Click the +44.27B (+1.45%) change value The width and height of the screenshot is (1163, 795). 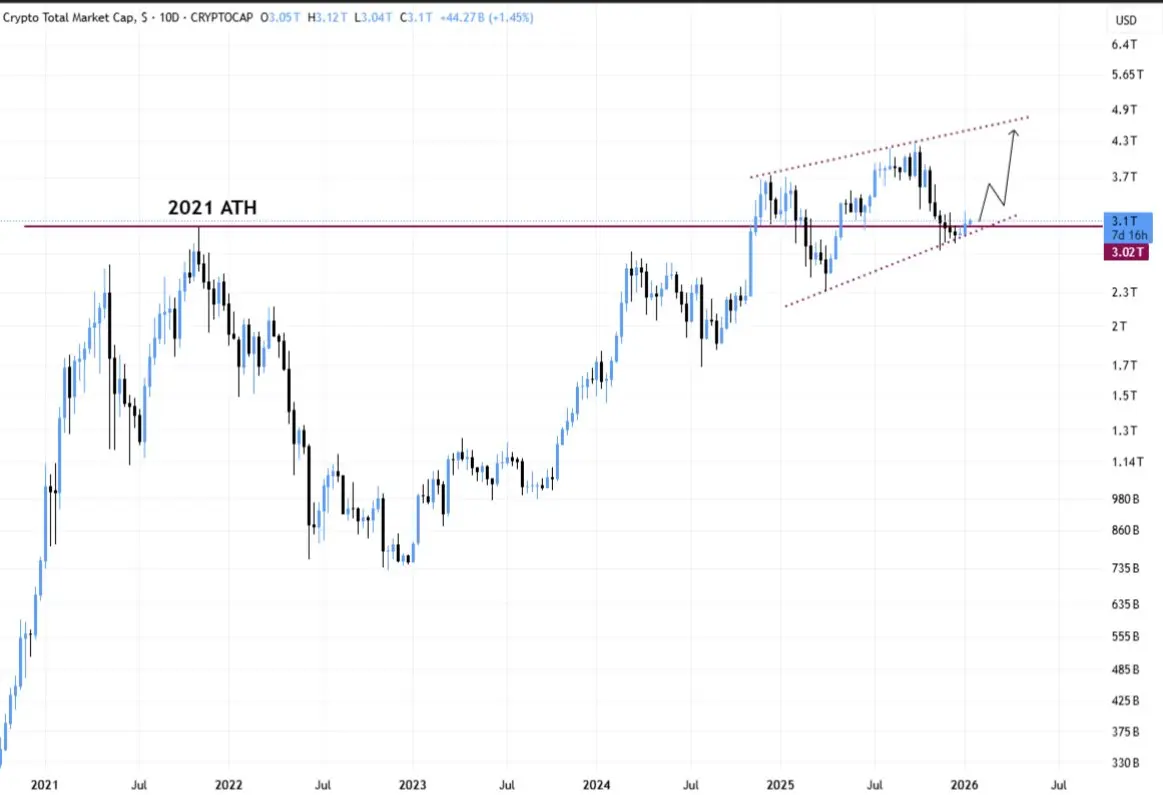click(487, 17)
